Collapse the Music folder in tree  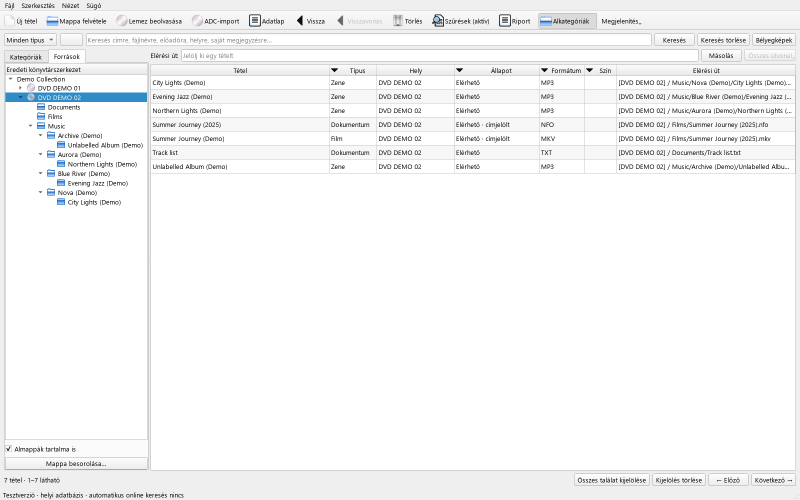(x=31, y=126)
